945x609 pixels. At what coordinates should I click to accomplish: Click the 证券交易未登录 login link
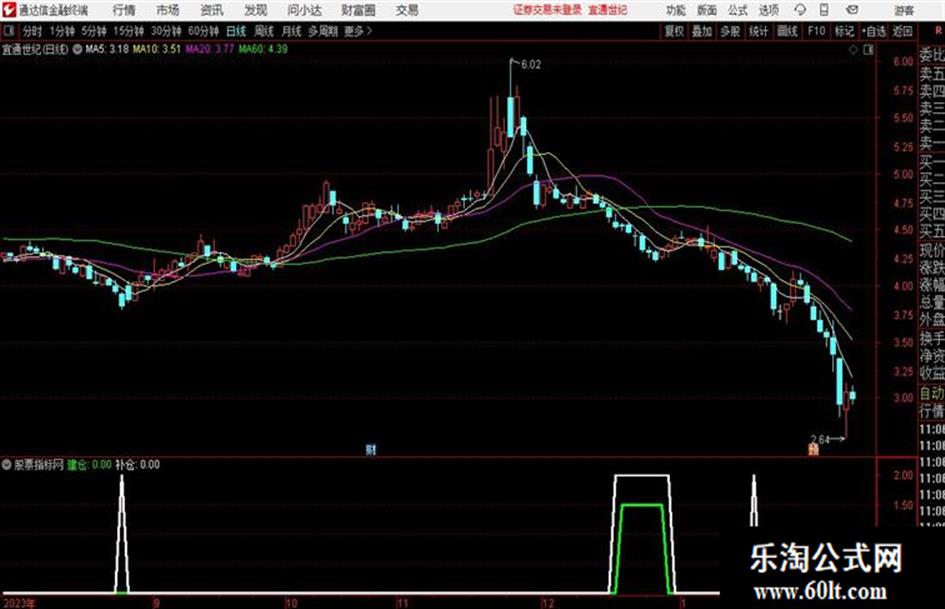[x=547, y=10]
